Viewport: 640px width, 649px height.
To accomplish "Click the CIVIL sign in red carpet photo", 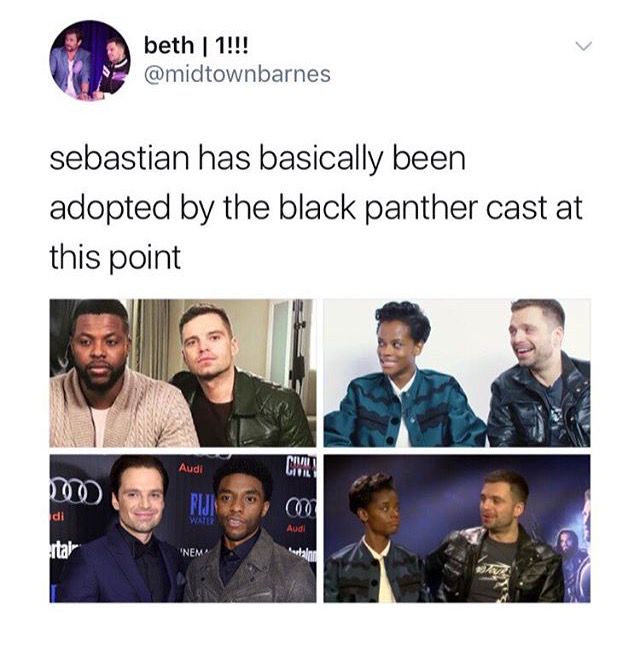I will [301, 466].
